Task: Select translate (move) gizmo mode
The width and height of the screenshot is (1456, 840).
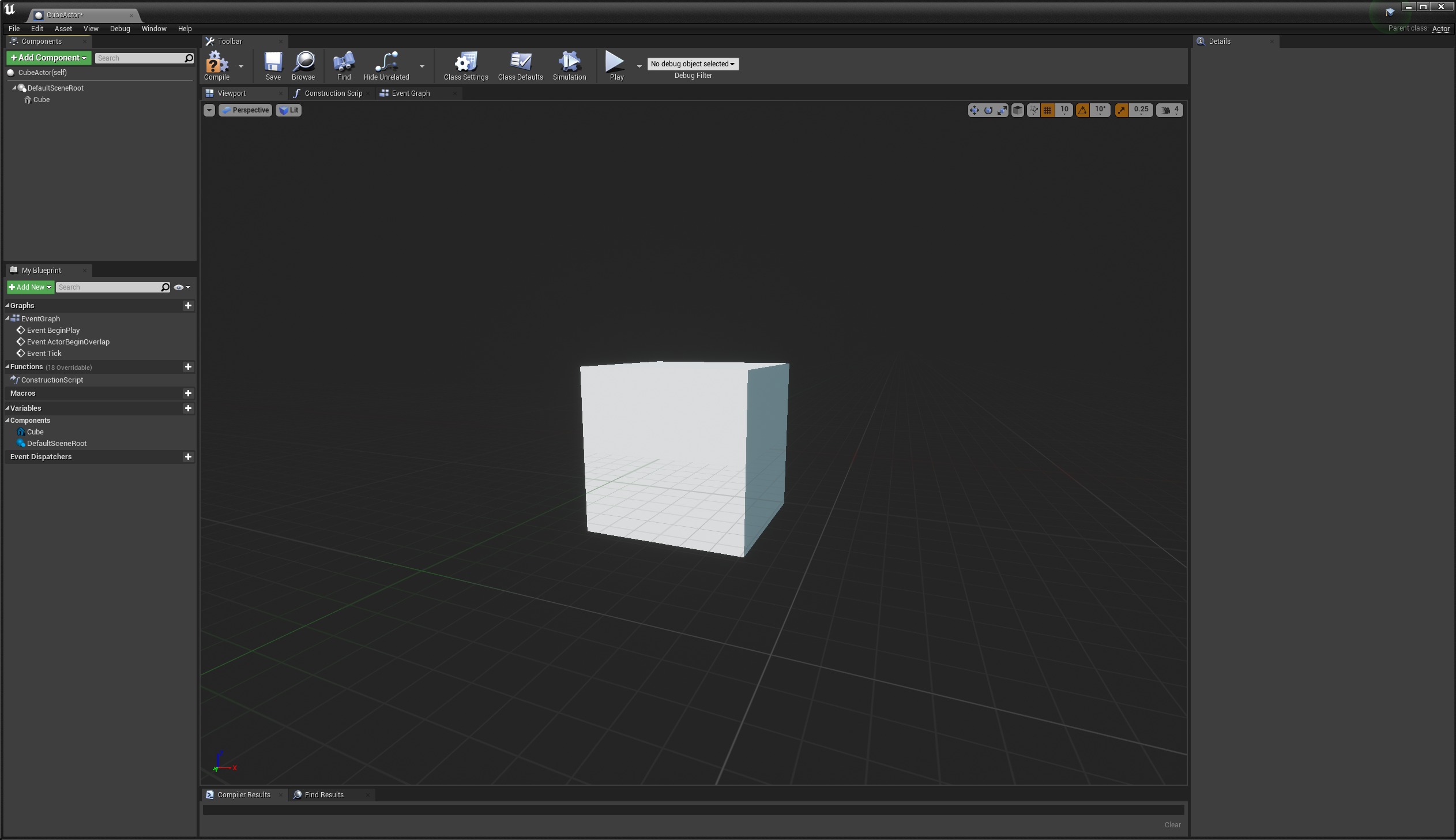Action: pos(975,110)
